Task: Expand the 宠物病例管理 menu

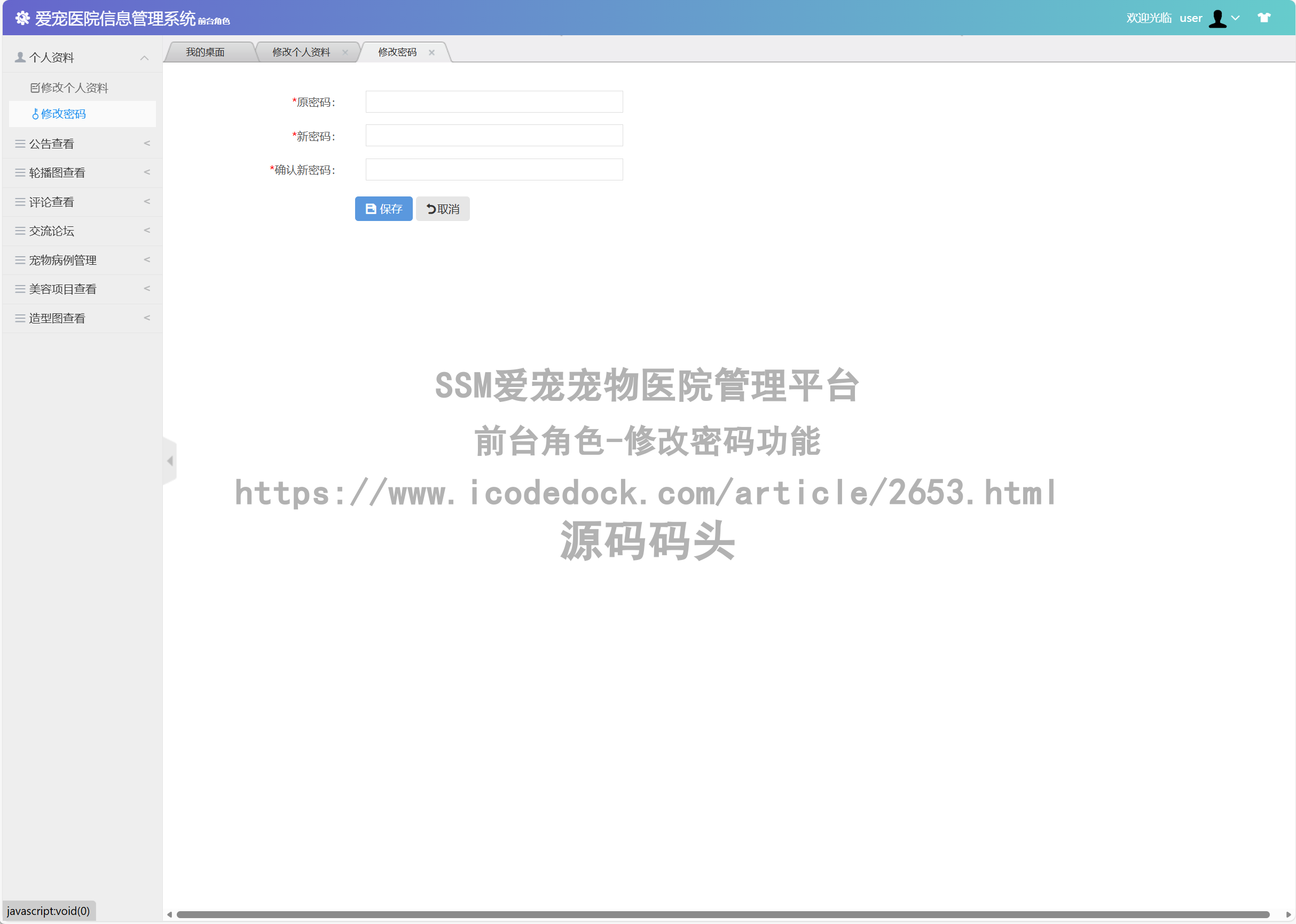Action: [82, 260]
